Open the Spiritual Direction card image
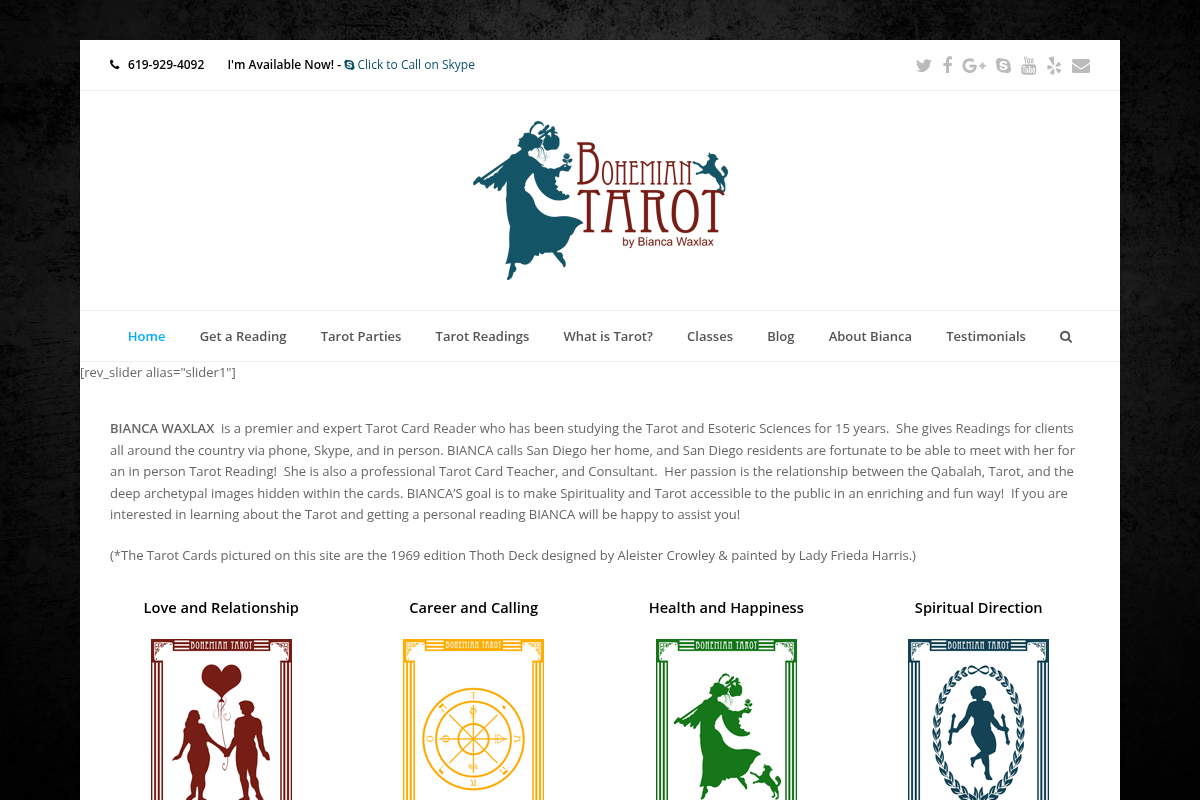 pos(978,720)
